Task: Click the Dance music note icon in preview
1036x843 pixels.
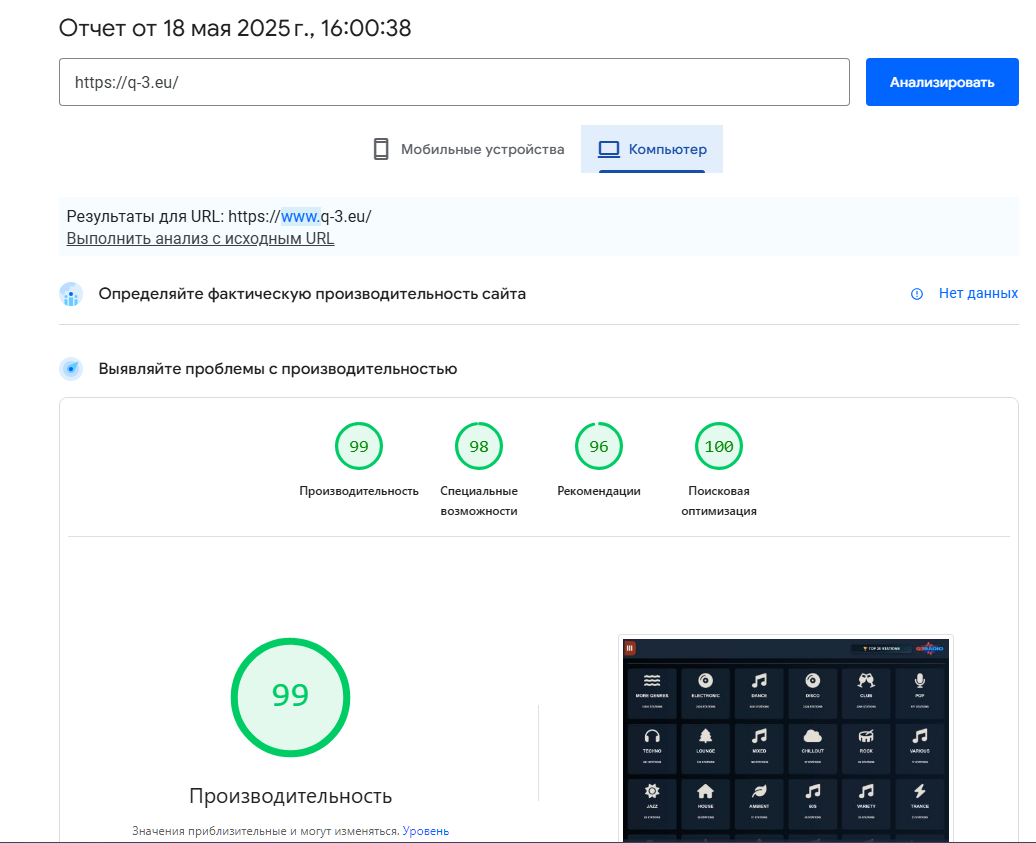Action: click(759, 680)
